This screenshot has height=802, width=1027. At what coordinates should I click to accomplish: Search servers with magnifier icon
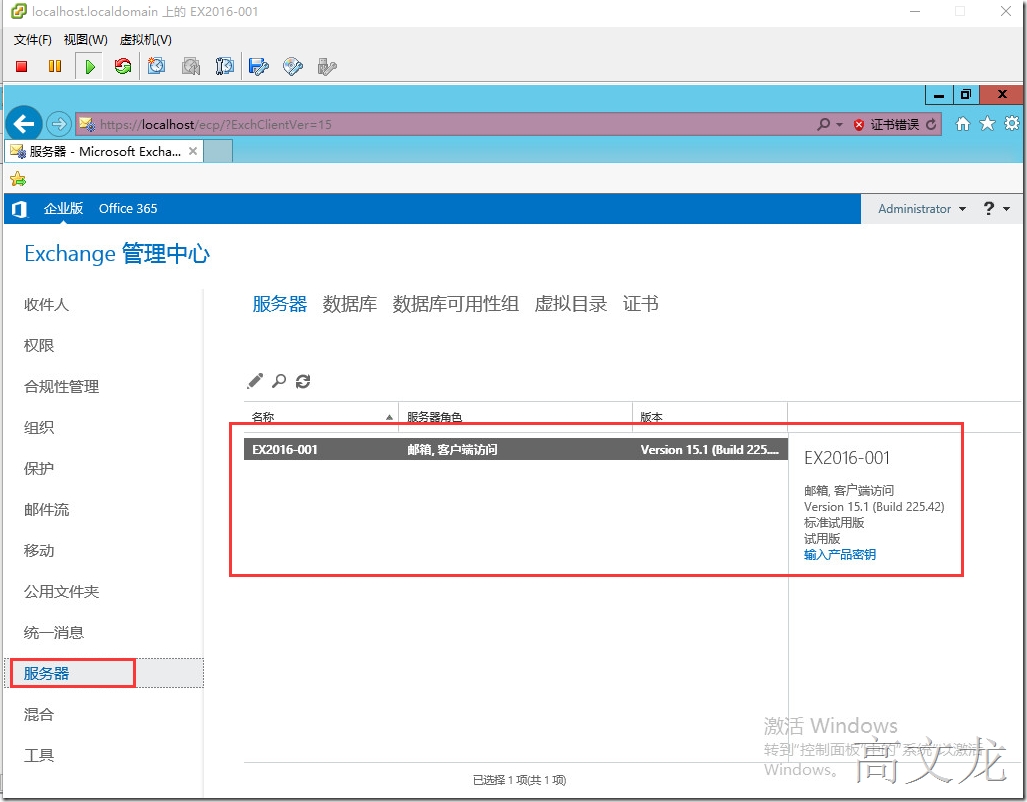[279, 381]
